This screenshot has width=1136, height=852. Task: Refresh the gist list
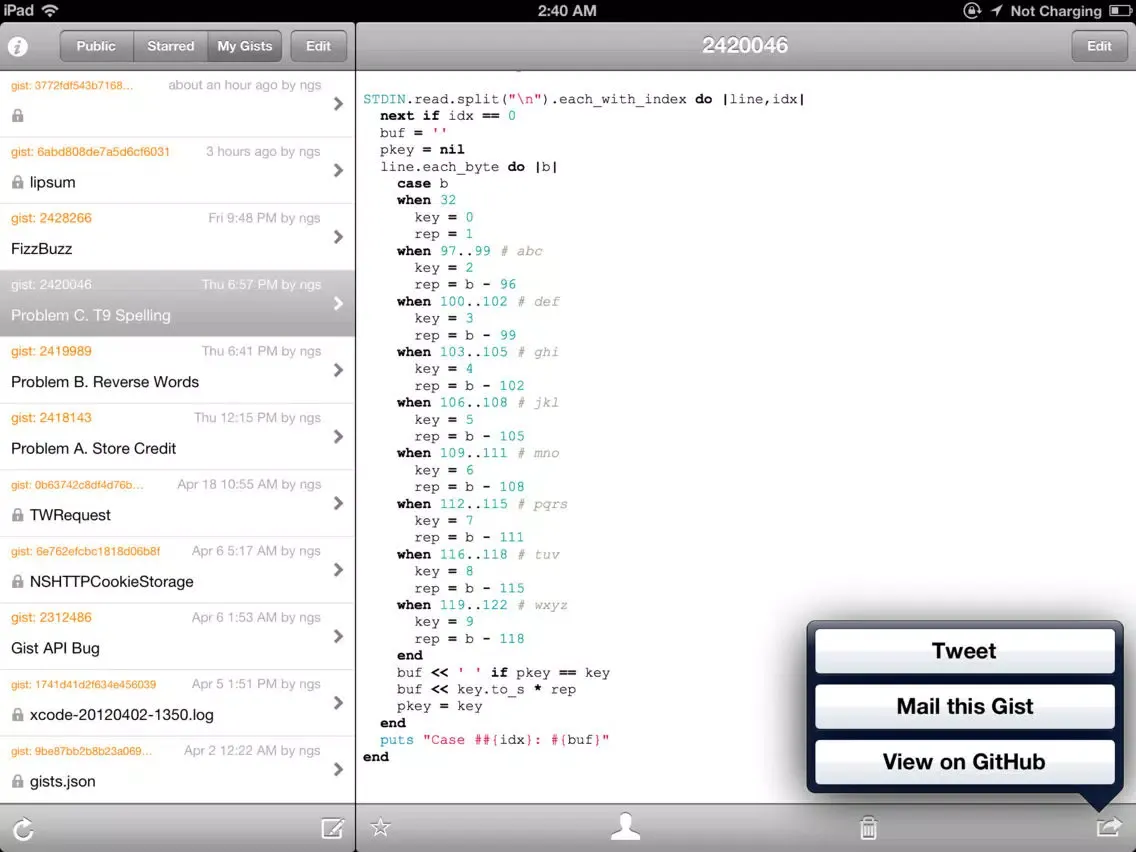(23, 829)
